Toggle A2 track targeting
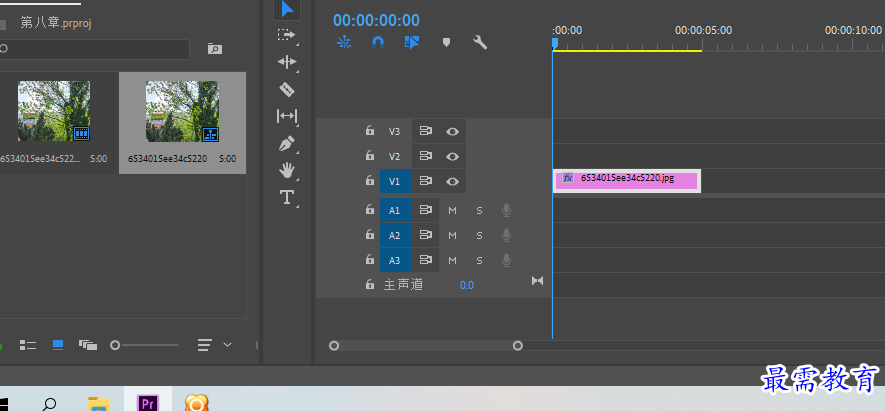The width and height of the screenshot is (885, 411). (x=395, y=235)
